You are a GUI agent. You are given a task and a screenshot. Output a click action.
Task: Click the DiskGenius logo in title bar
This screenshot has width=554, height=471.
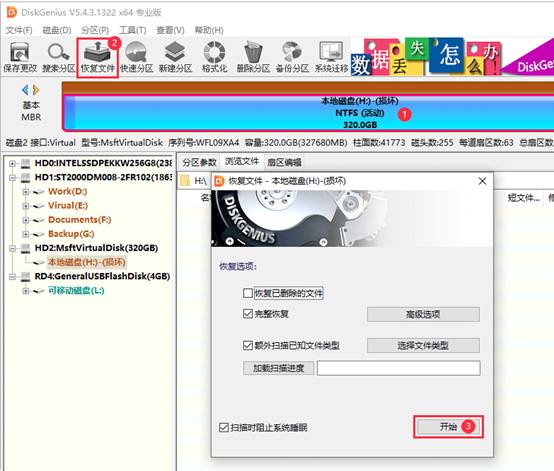coord(12,12)
